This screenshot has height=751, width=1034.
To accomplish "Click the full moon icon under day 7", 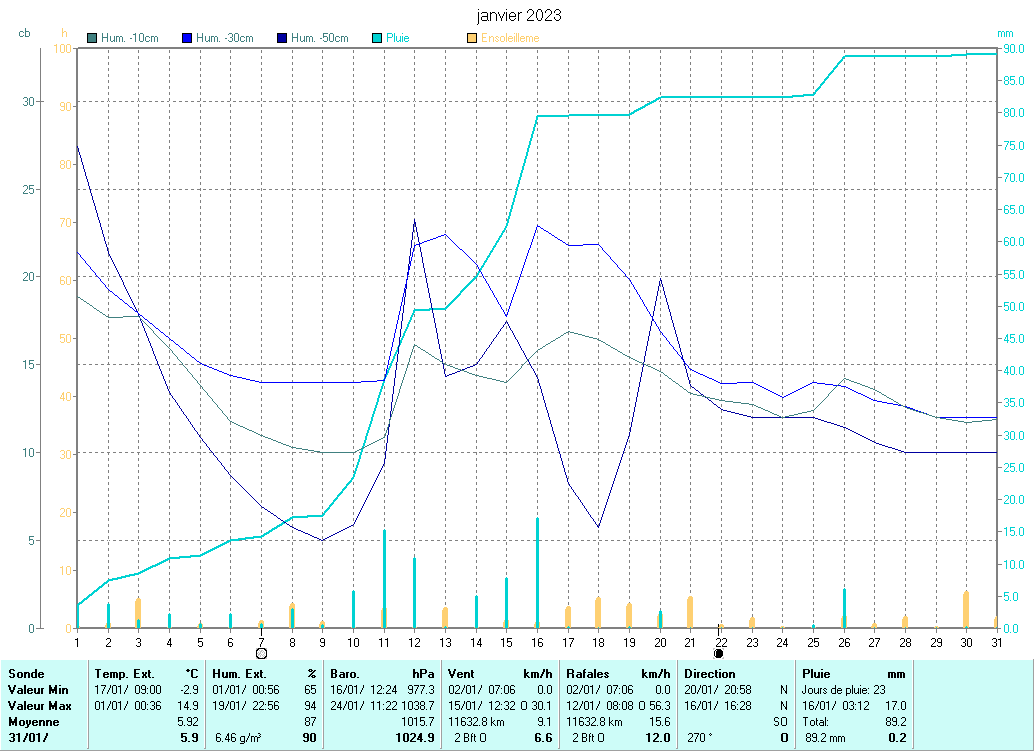I will (261, 653).
